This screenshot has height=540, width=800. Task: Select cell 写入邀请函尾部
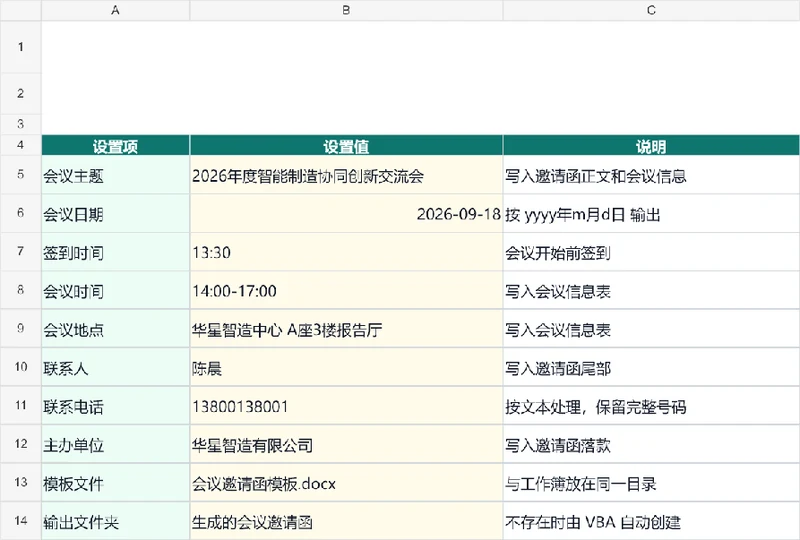651,367
